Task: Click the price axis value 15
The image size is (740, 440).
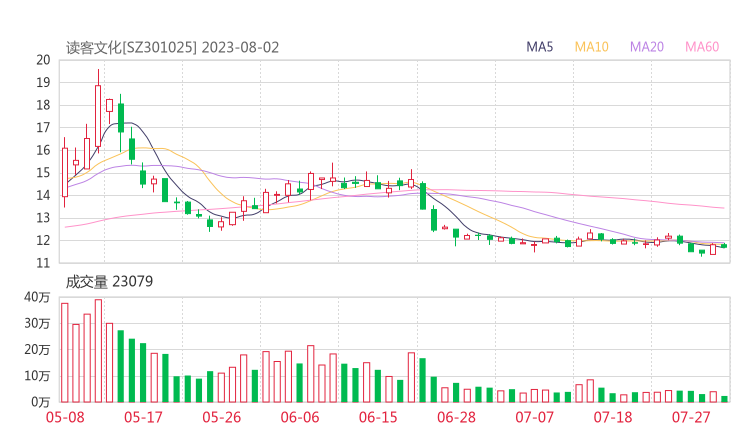Action: tap(43, 173)
